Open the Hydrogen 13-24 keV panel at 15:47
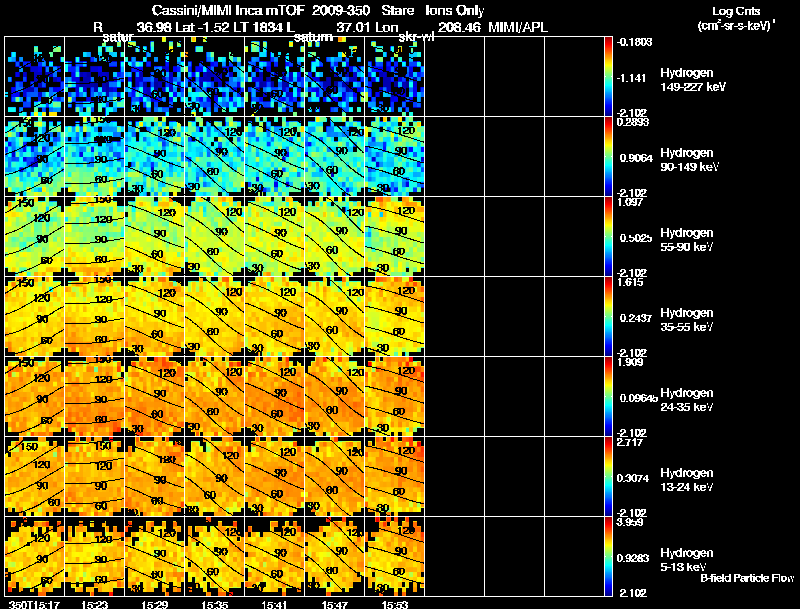The image size is (800, 609). (x=335, y=477)
